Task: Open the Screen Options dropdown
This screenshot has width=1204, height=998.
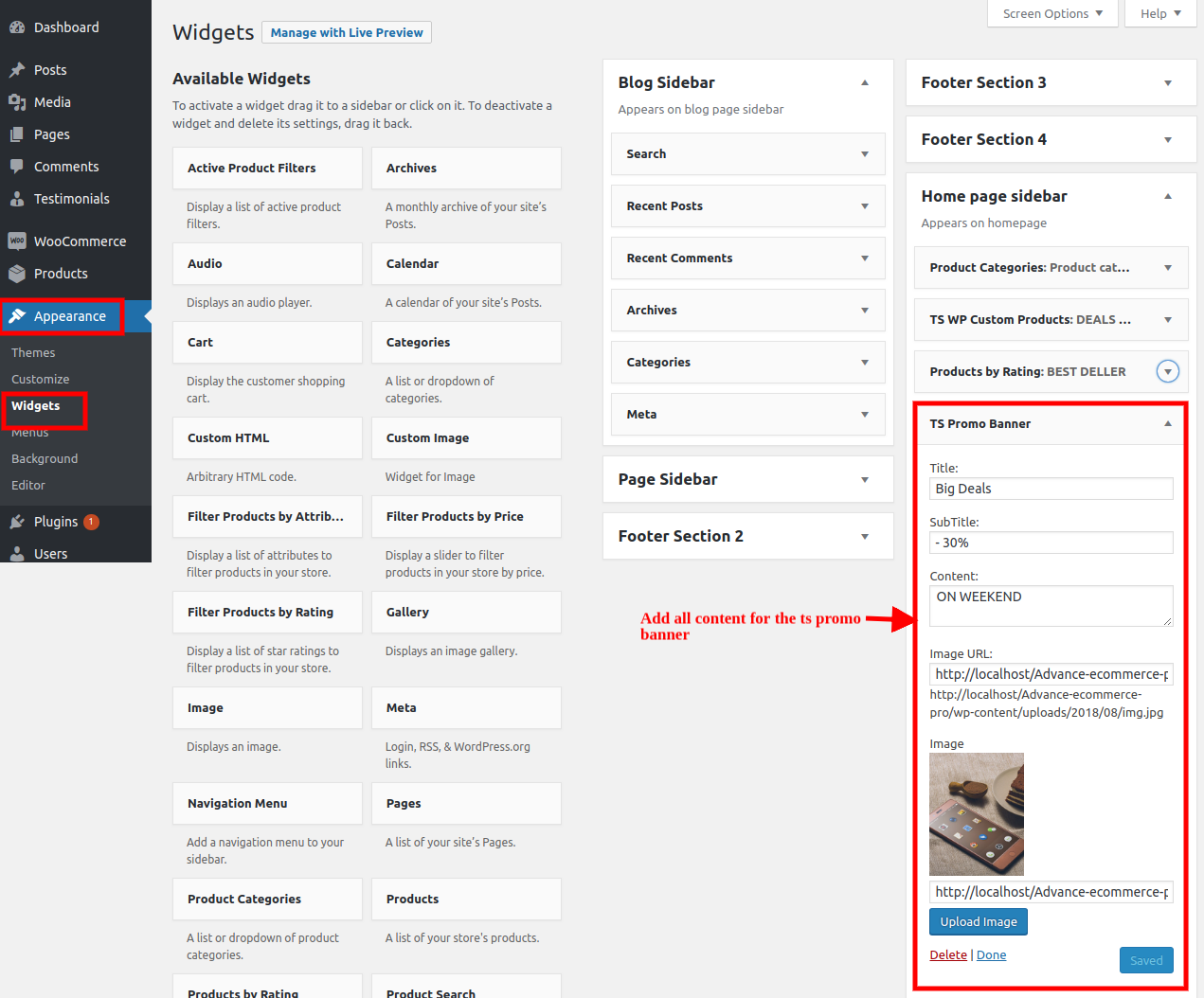Action: [1051, 13]
